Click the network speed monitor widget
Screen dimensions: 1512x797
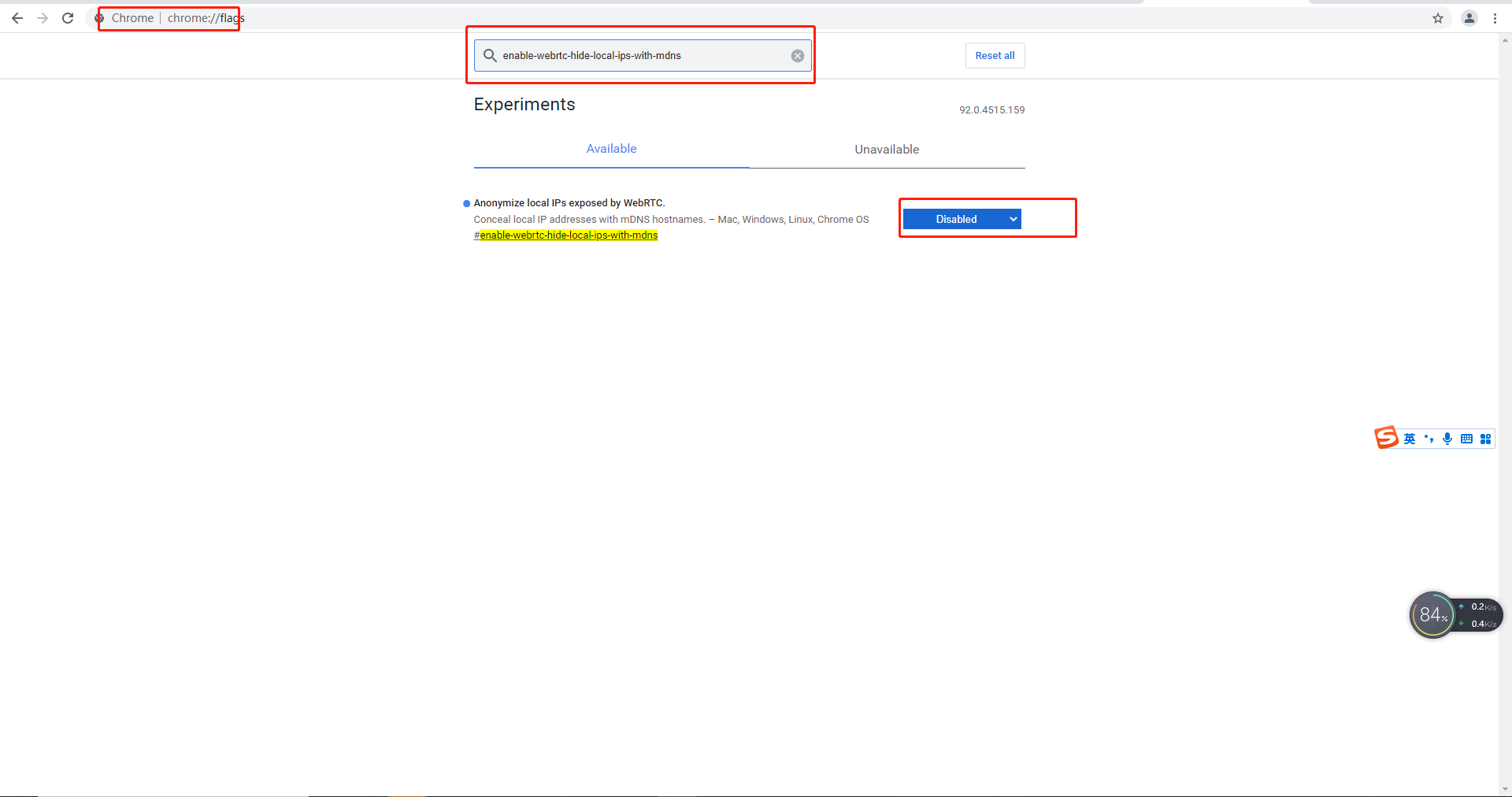[1479, 615]
